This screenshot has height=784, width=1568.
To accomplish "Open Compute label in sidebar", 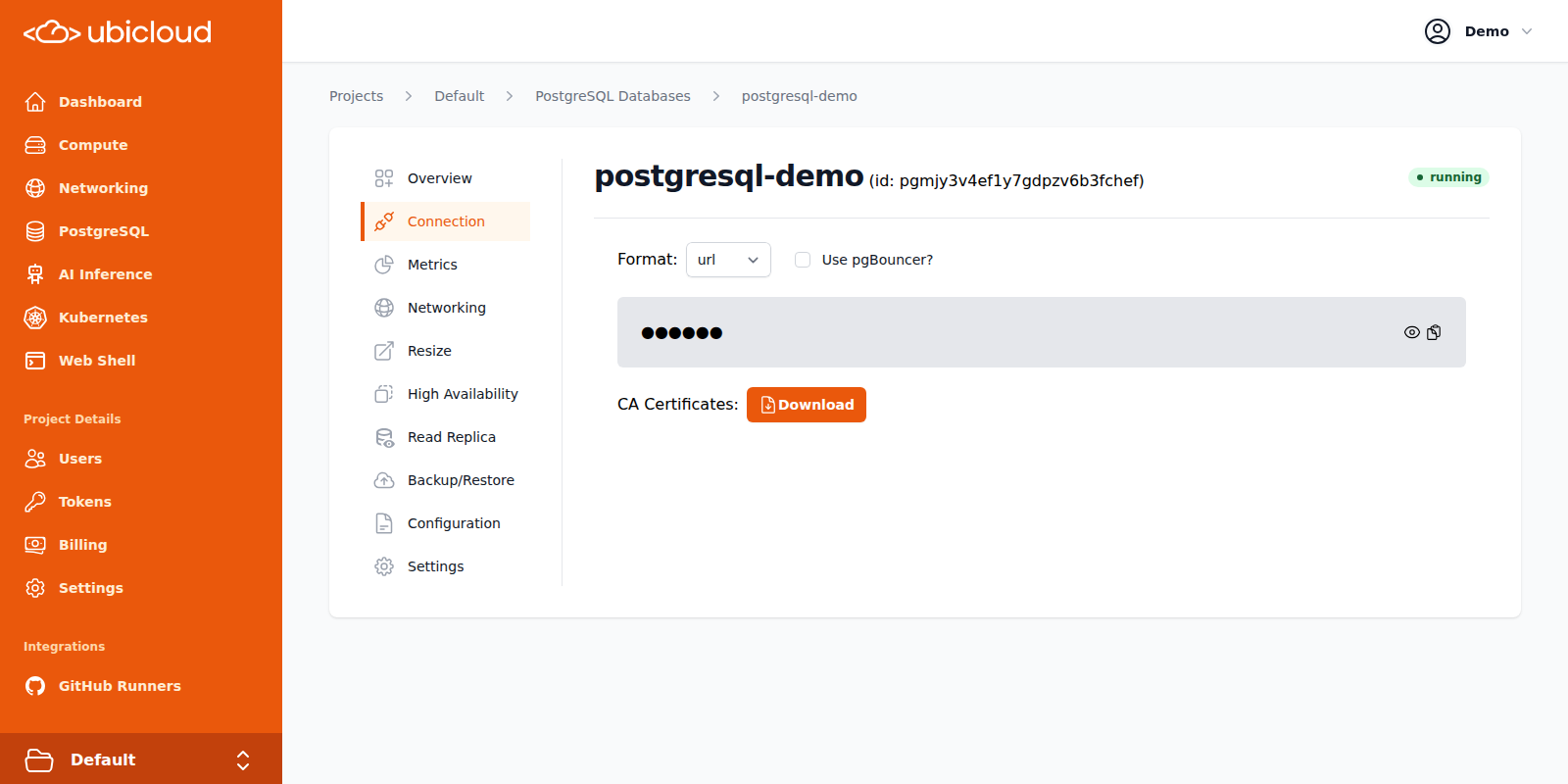I will pyautogui.click(x=93, y=145).
